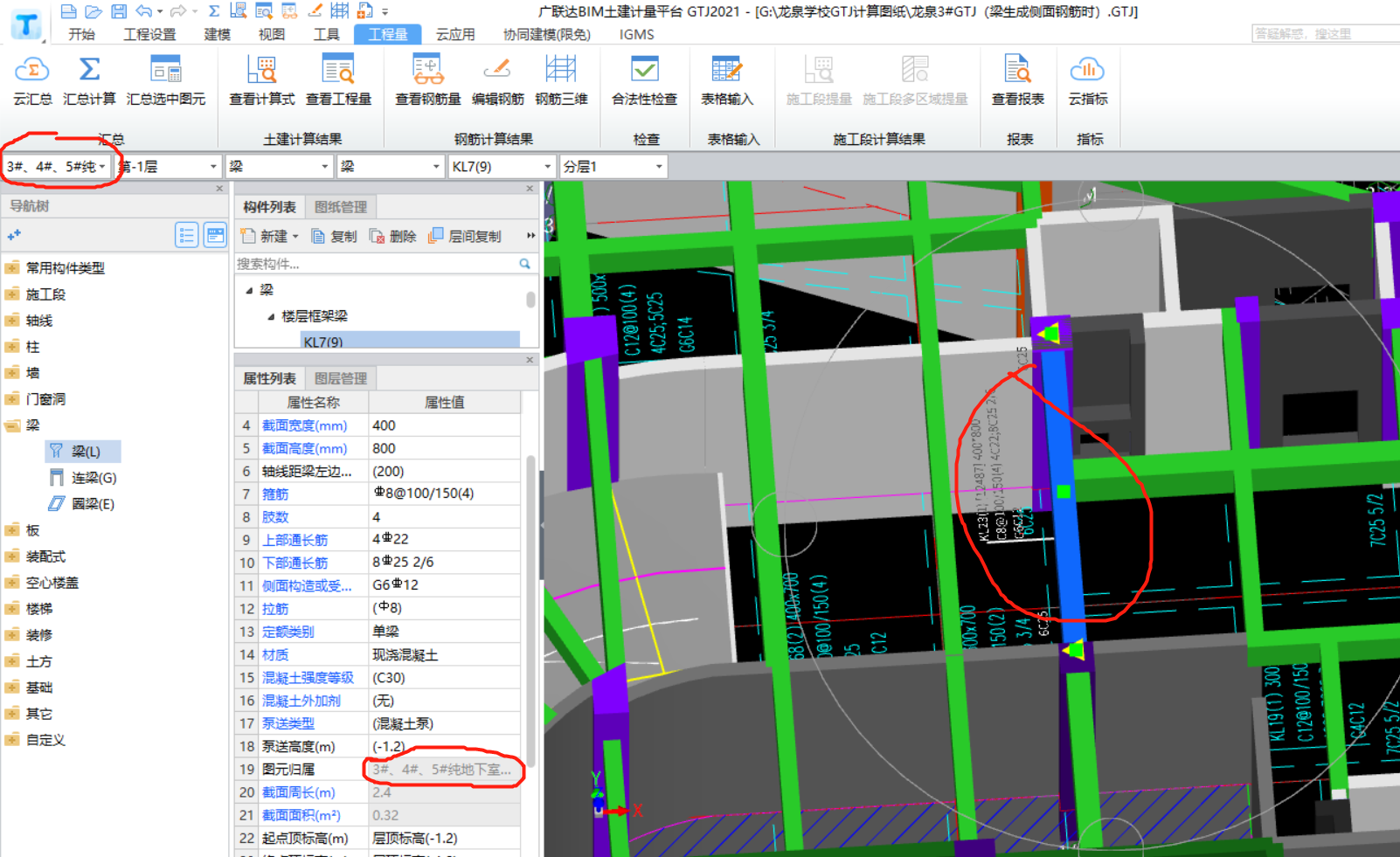Screen dimensions: 1400x857
Task: Open 云指标 cloud indicator
Action: click(x=1087, y=80)
